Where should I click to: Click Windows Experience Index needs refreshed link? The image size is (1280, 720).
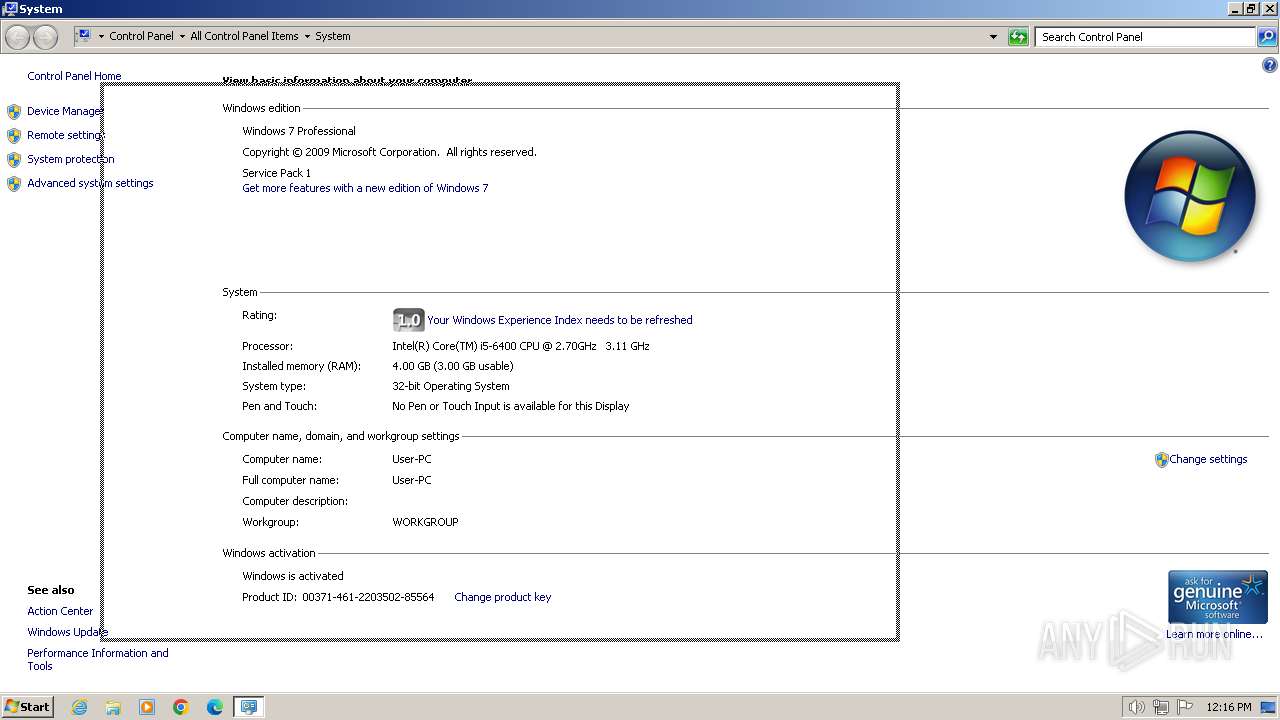pyautogui.click(x=560, y=320)
